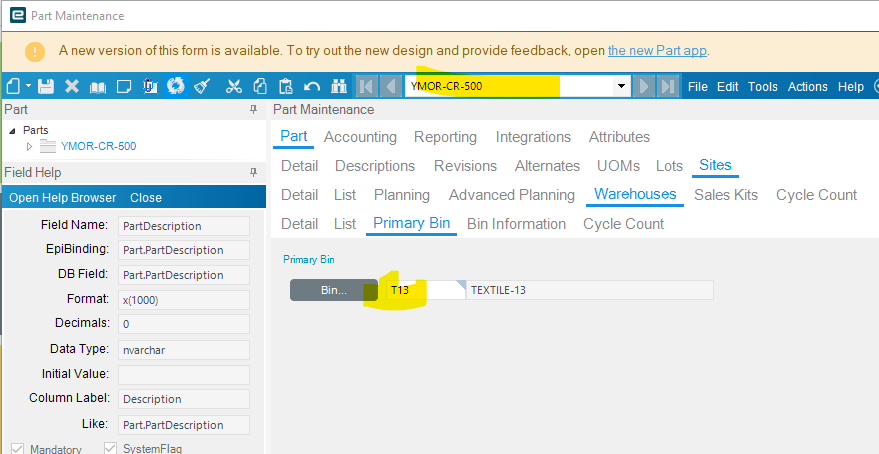Click the Undo arrow toolbar icon
The height and width of the screenshot is (454, 879).
click(312, 86)
